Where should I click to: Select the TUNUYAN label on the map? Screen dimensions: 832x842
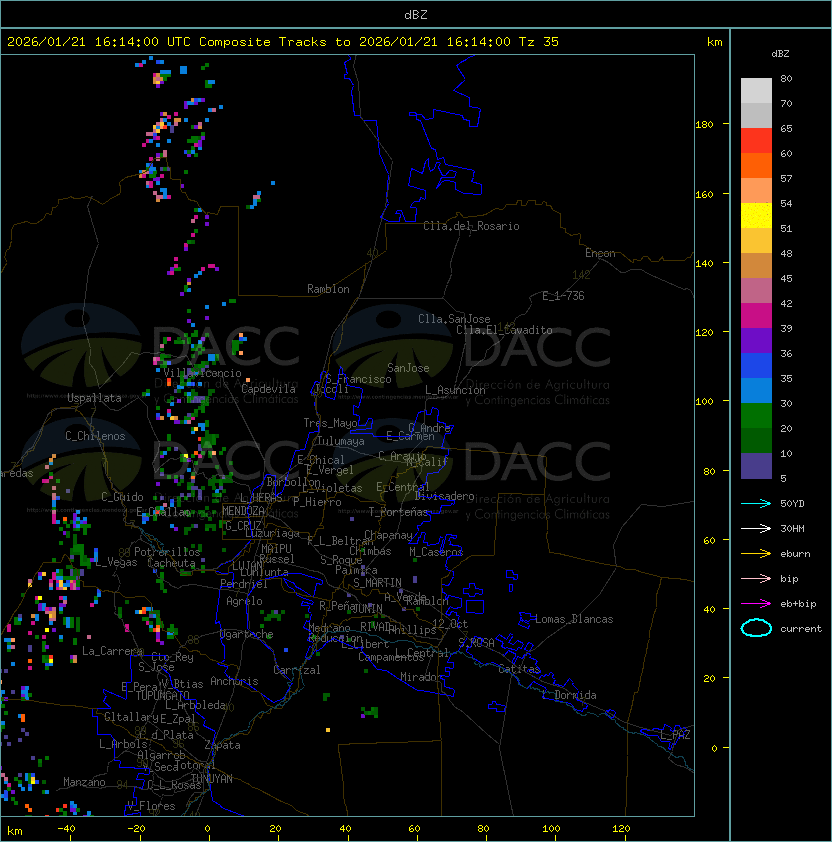[x=211, y=778]
